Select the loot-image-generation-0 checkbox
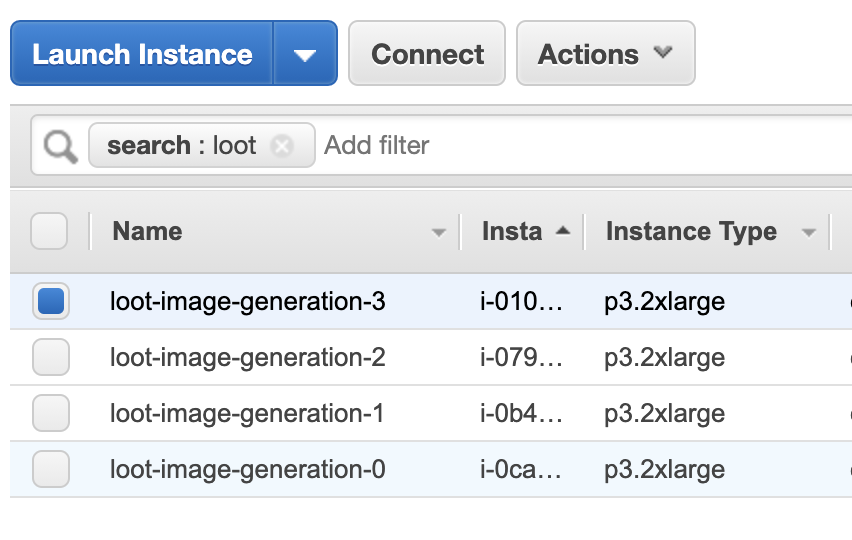The image size is (852, 540). tap(51, 469)
